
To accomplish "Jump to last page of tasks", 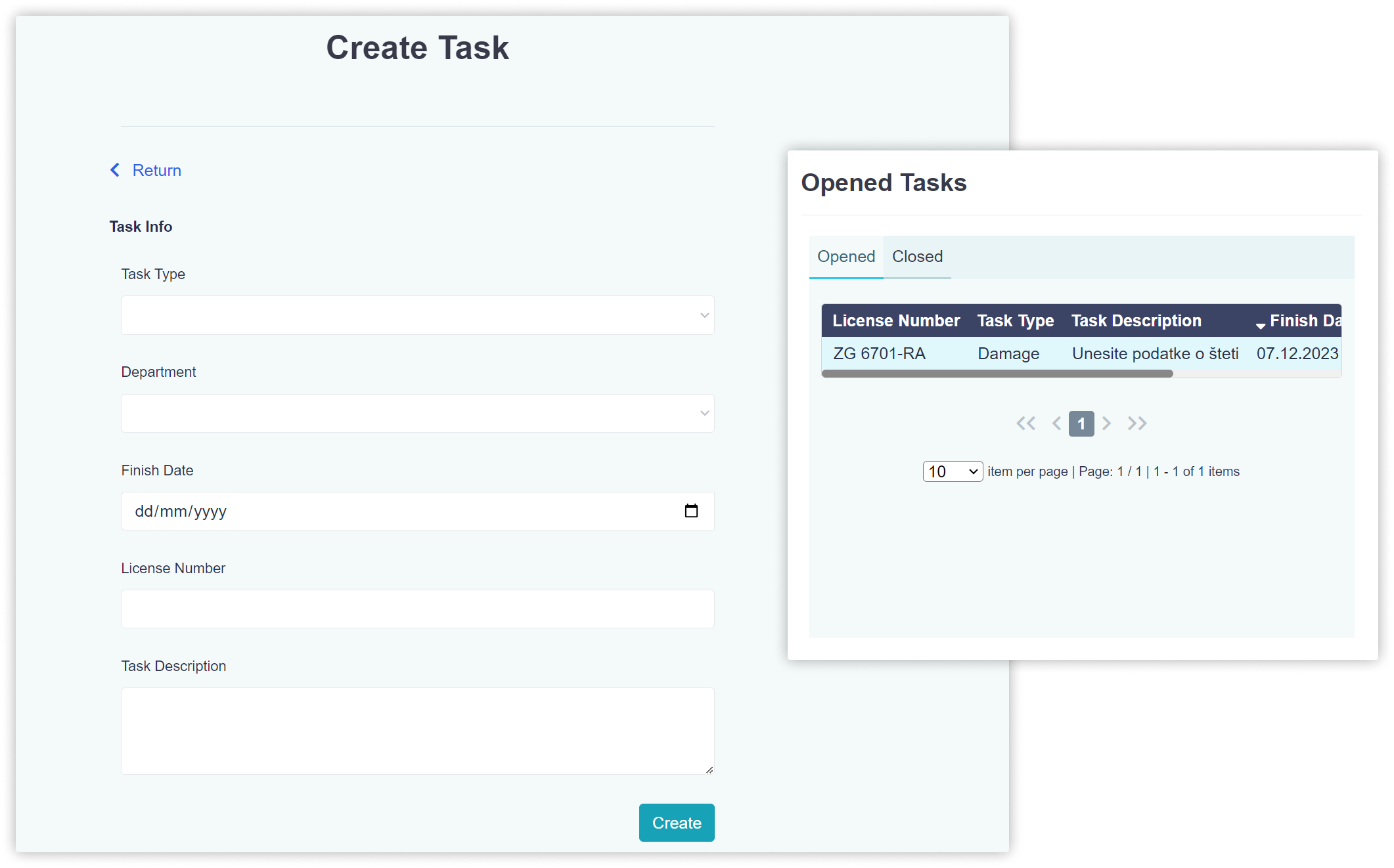I will click(1137, 423).
